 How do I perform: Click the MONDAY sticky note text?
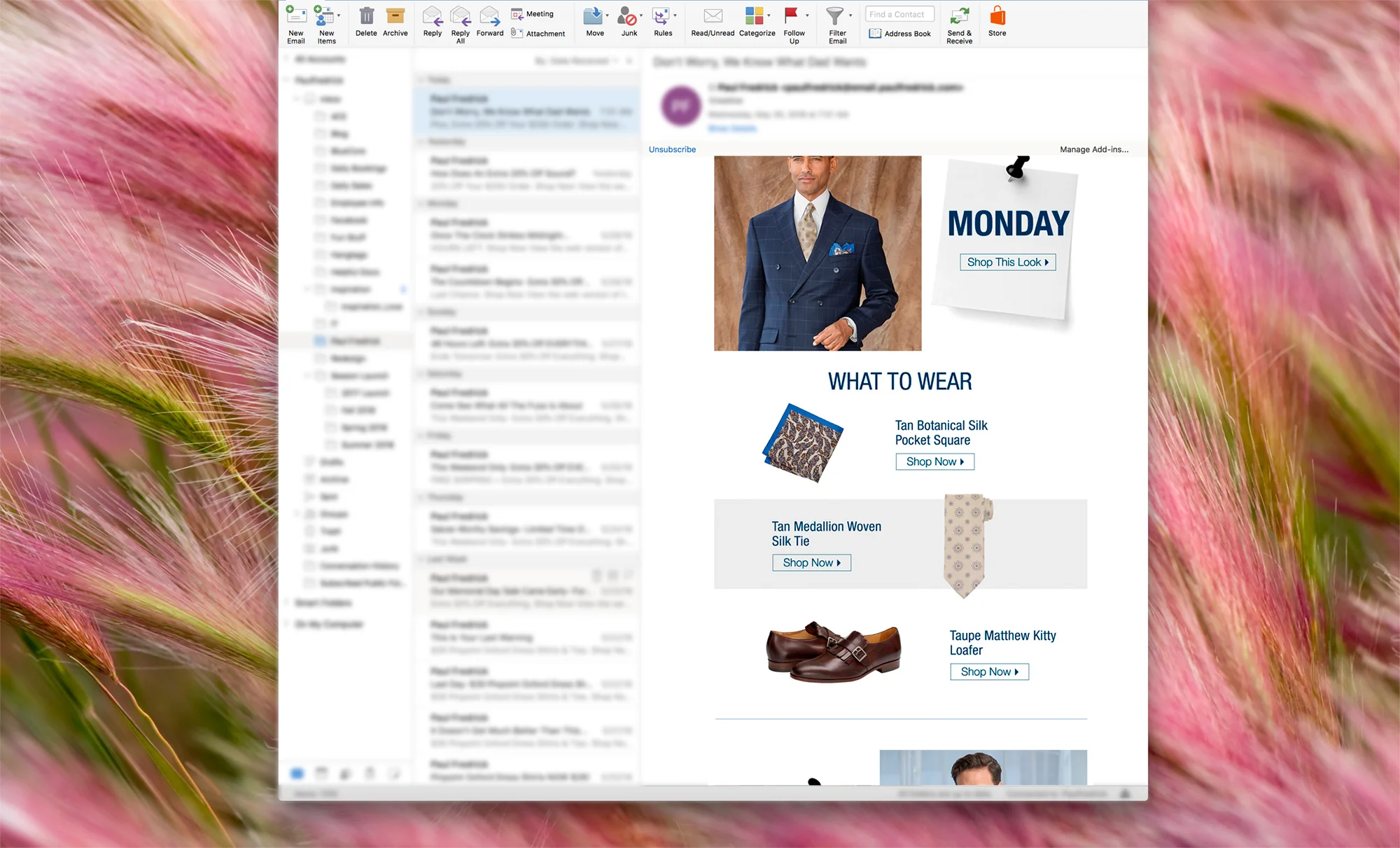tap(1008, 224)
